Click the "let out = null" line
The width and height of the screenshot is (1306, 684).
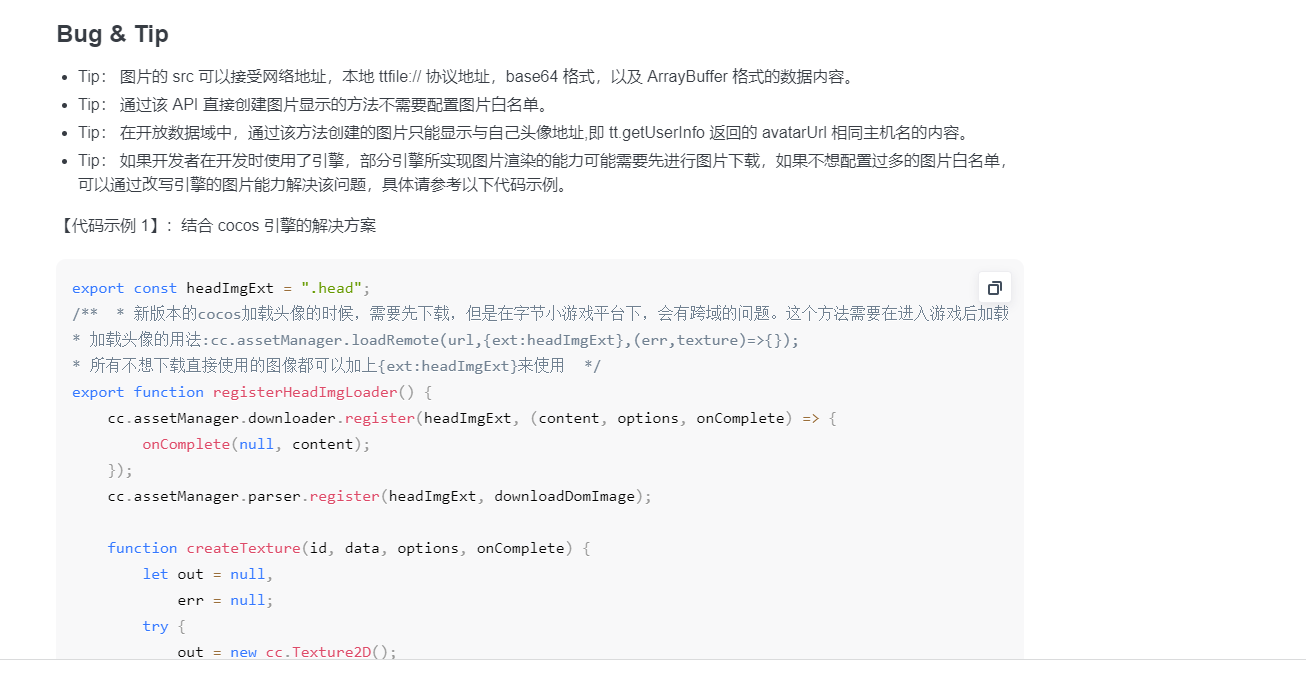pyautogui.click(x=207, y=574)
